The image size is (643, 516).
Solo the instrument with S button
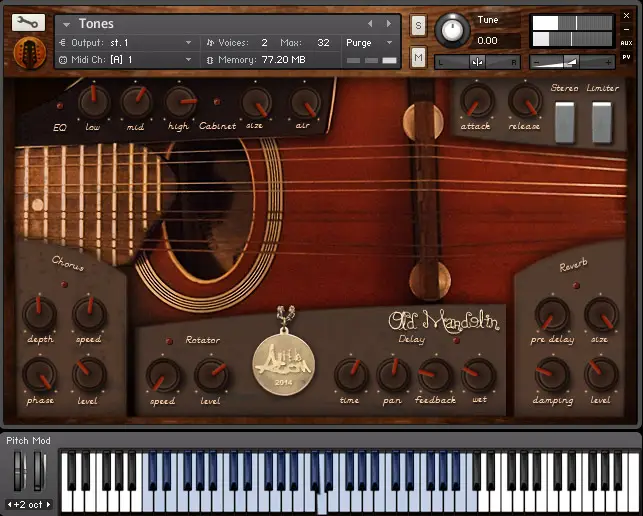tap(418, 25)
